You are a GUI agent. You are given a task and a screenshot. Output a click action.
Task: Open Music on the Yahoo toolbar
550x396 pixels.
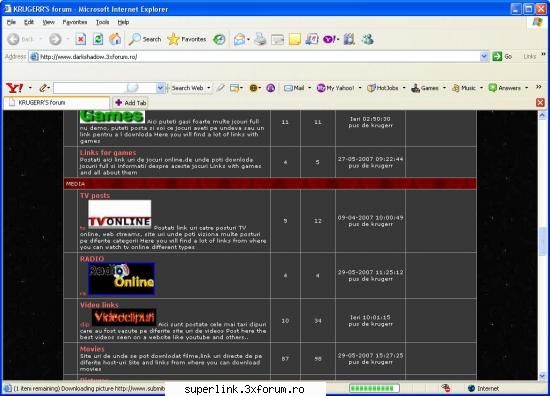464,88
